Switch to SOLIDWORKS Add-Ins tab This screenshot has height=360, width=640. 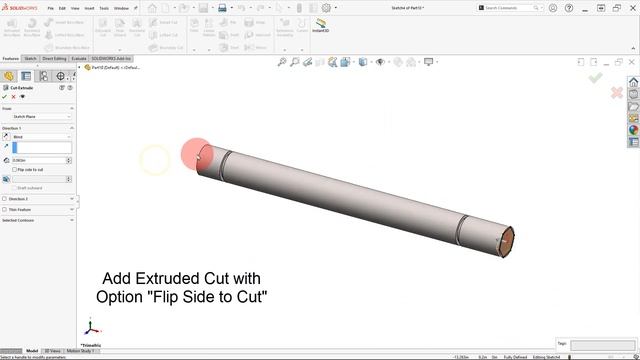click(x=111, y=59)
